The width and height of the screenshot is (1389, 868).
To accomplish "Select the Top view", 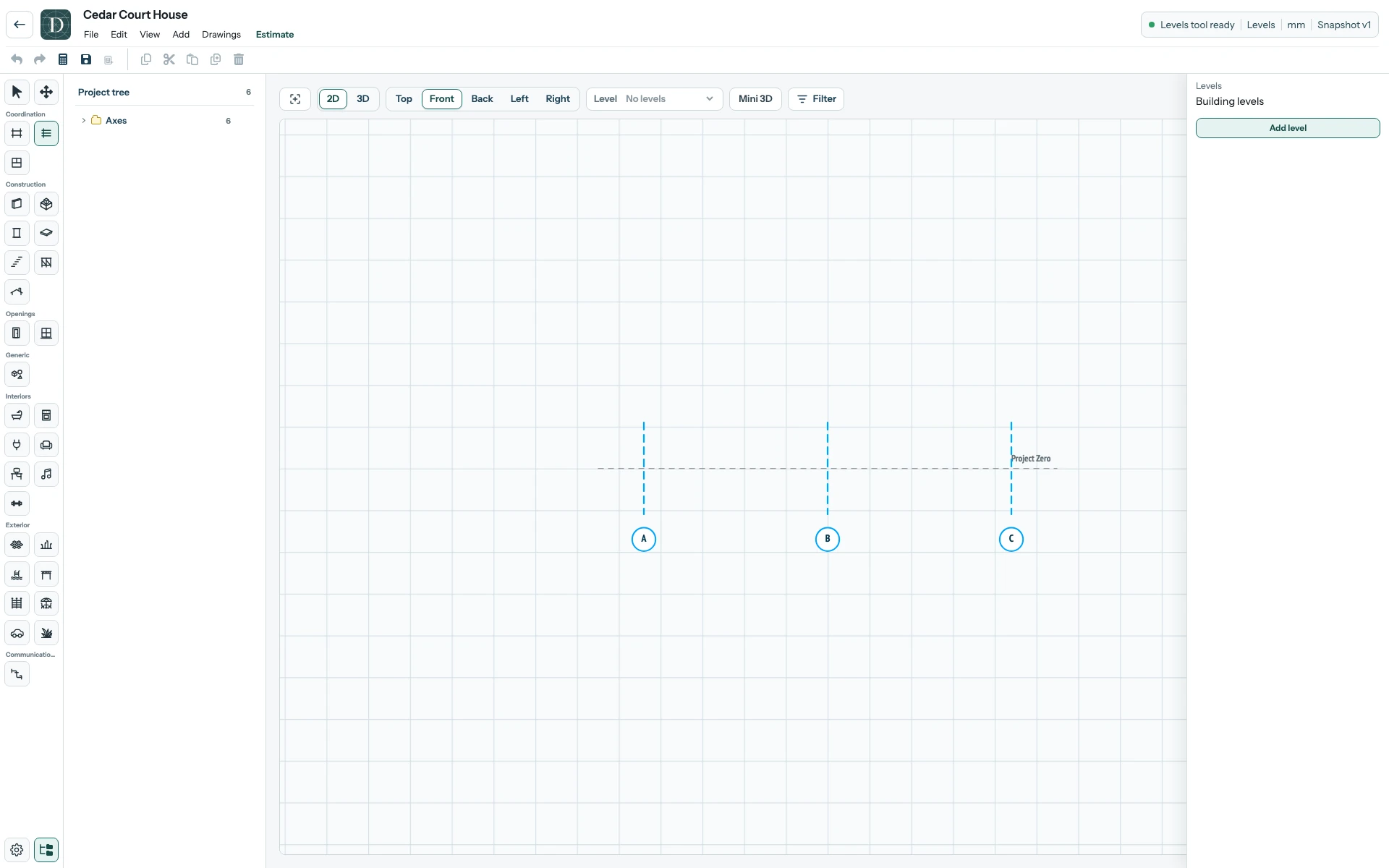I will coord(404,99).
